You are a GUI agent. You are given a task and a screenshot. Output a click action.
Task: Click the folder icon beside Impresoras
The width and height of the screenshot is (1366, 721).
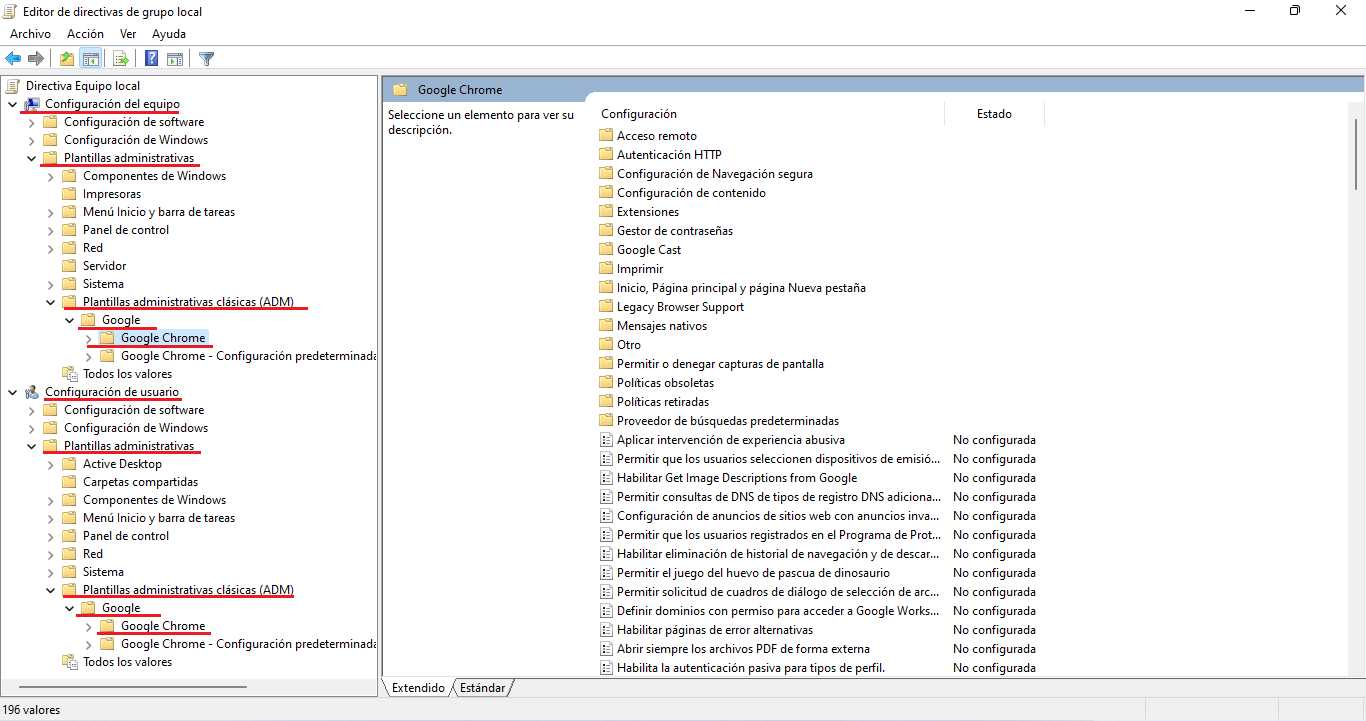69,193
